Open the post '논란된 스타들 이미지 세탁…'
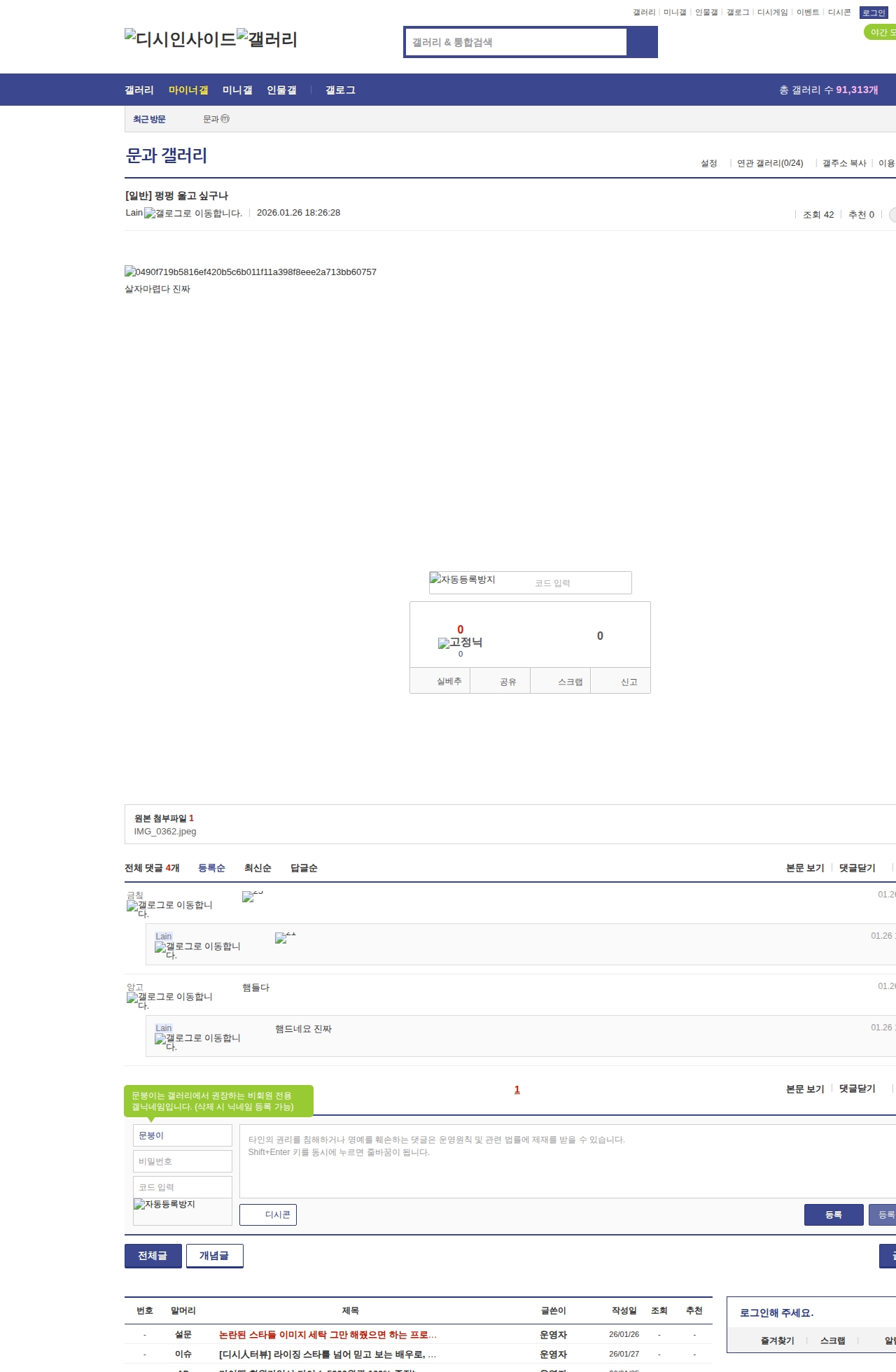Image resolution: width=896 pixels, height=1372 pixels. pos(328,1335)
